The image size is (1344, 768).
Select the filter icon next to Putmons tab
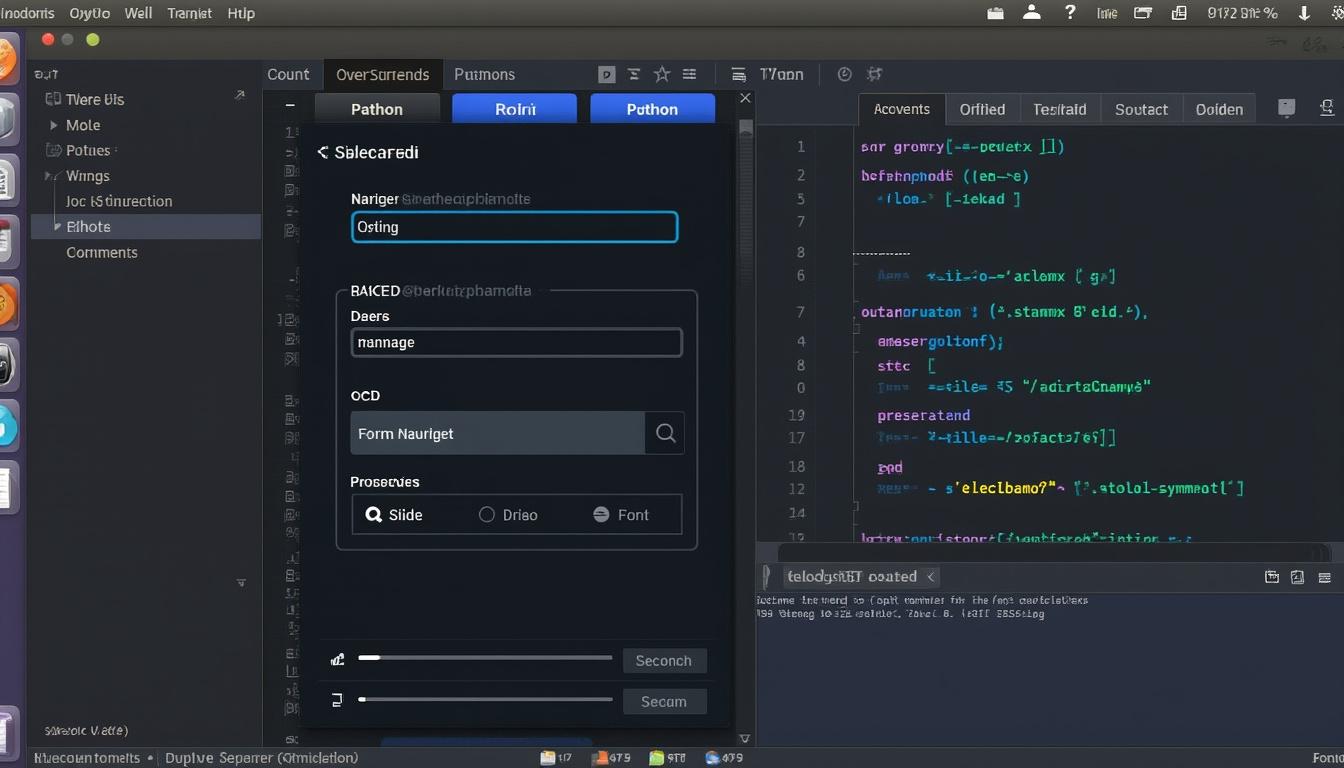point(634,73)
